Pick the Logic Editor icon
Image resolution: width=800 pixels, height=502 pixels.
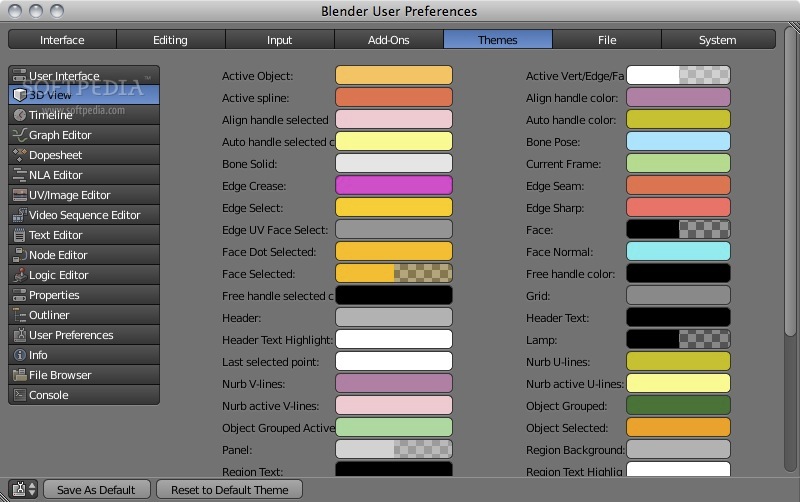pos(19,275)
